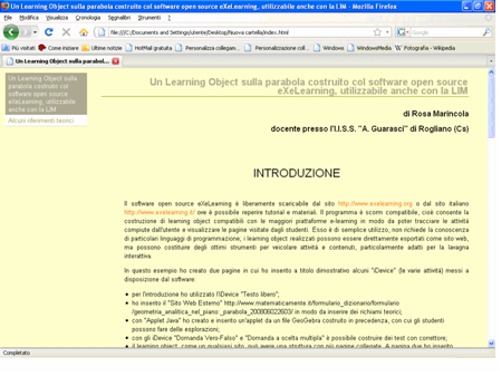Follow the http://www.exelearning.org link
500x374 pixels.
coord(375,203)
